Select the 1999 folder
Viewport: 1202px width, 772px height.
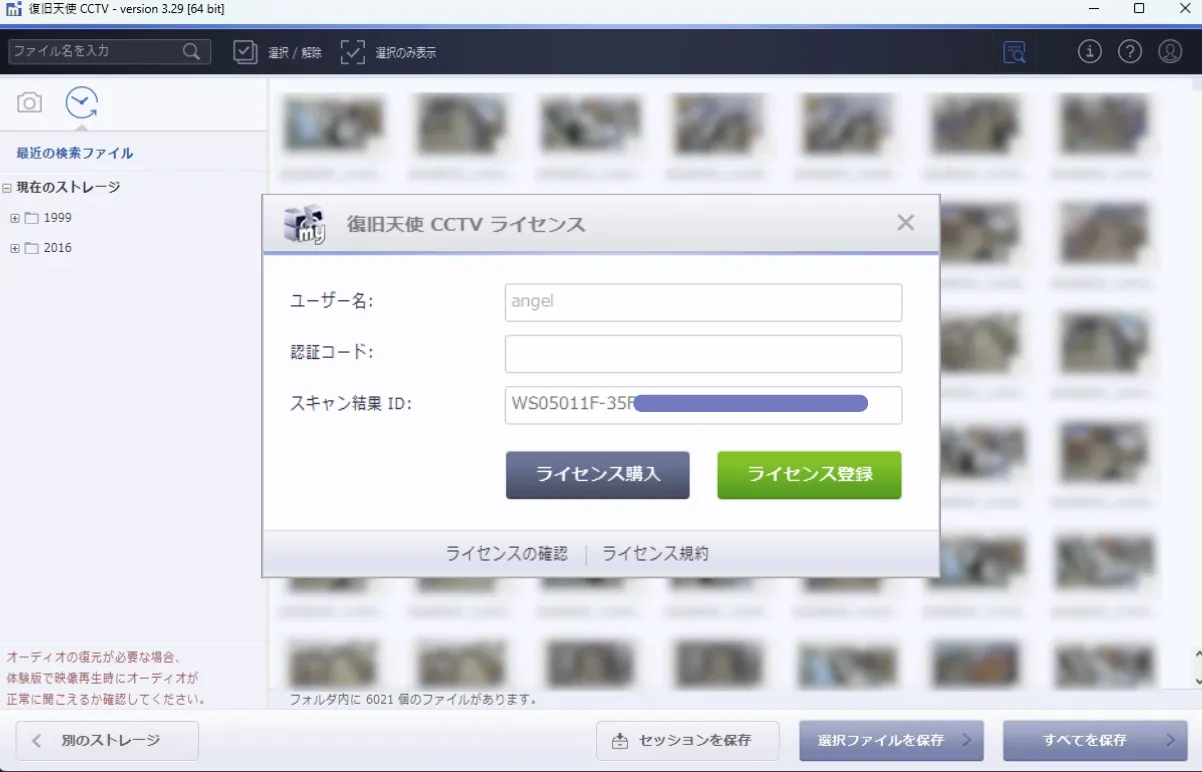(57, 218)
